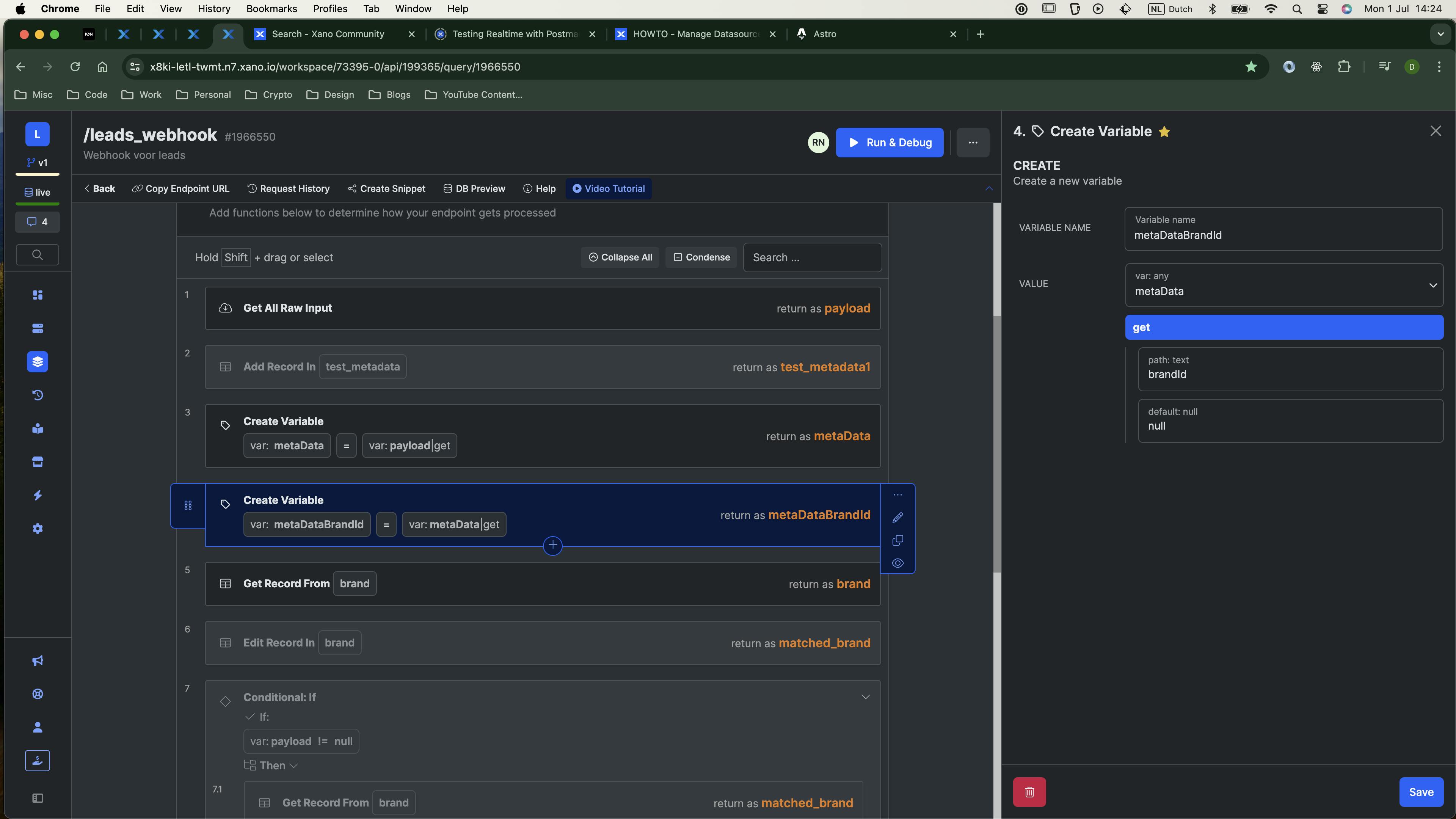Click the lightning bolt sidebar icon
1456x819 pixels.
pos(38,495)
